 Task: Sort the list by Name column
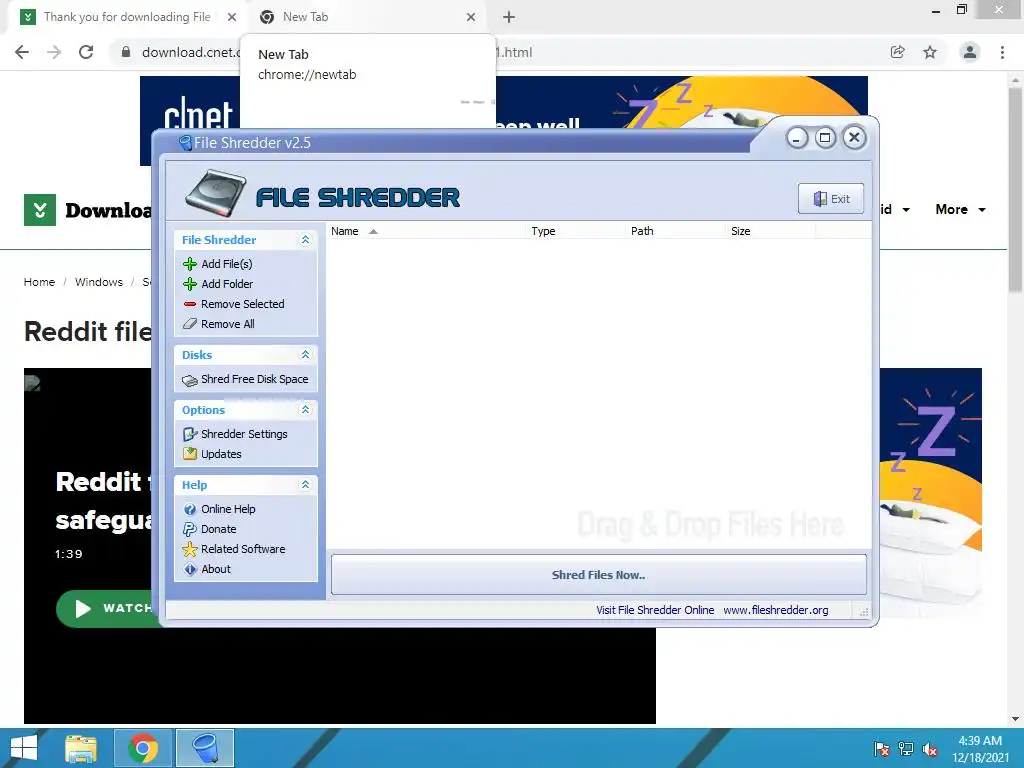[426, 231]
